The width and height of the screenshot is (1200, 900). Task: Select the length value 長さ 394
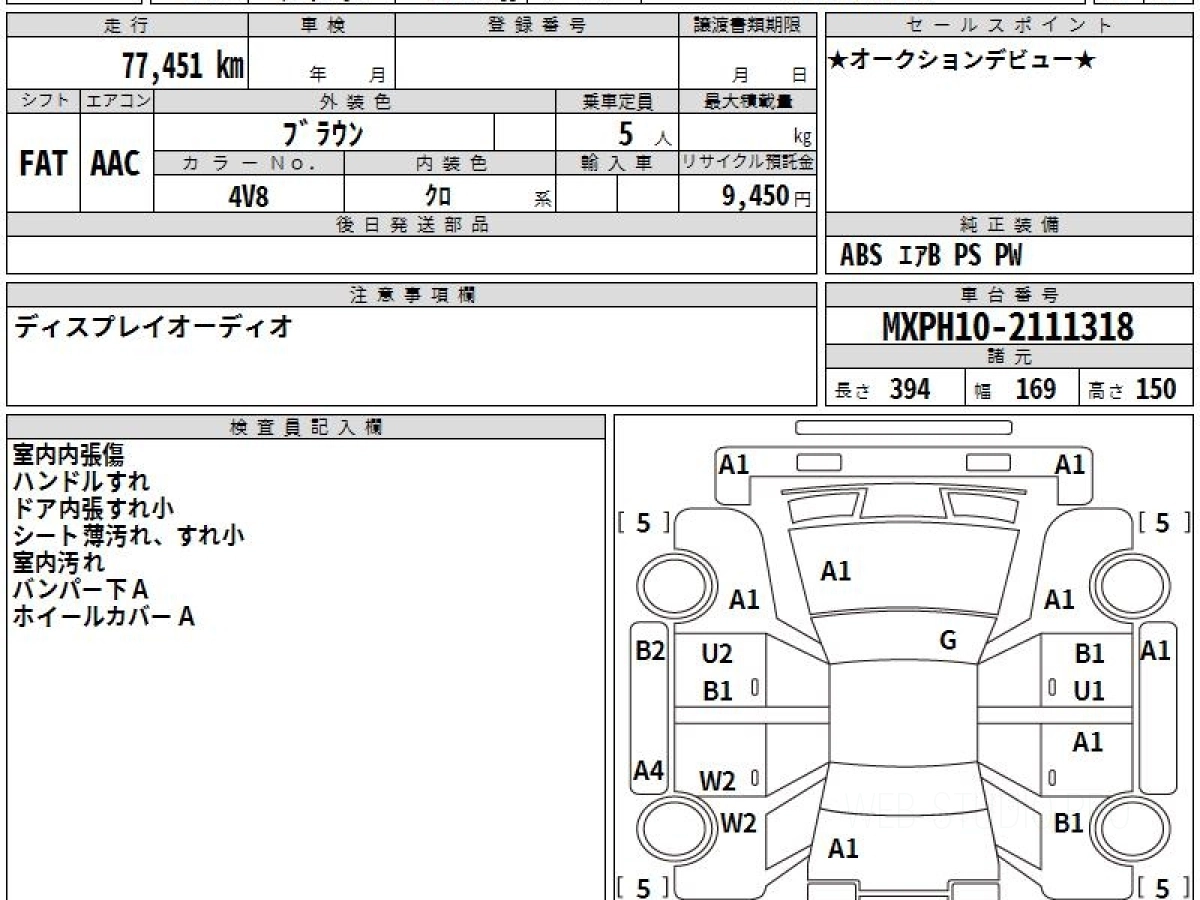[883, 389]
